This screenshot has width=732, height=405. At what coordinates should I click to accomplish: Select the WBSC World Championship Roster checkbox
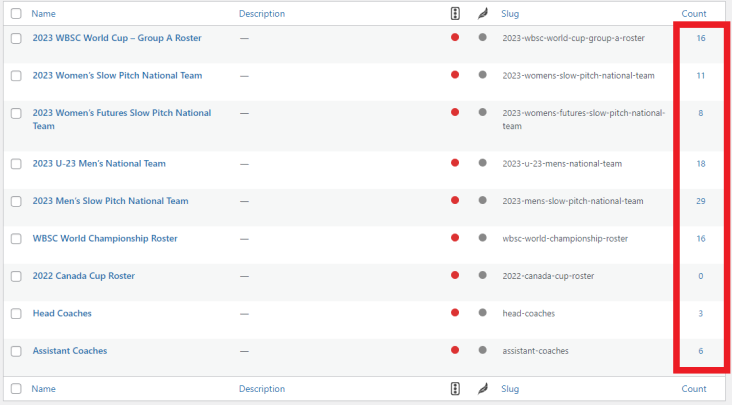point(16,239)
